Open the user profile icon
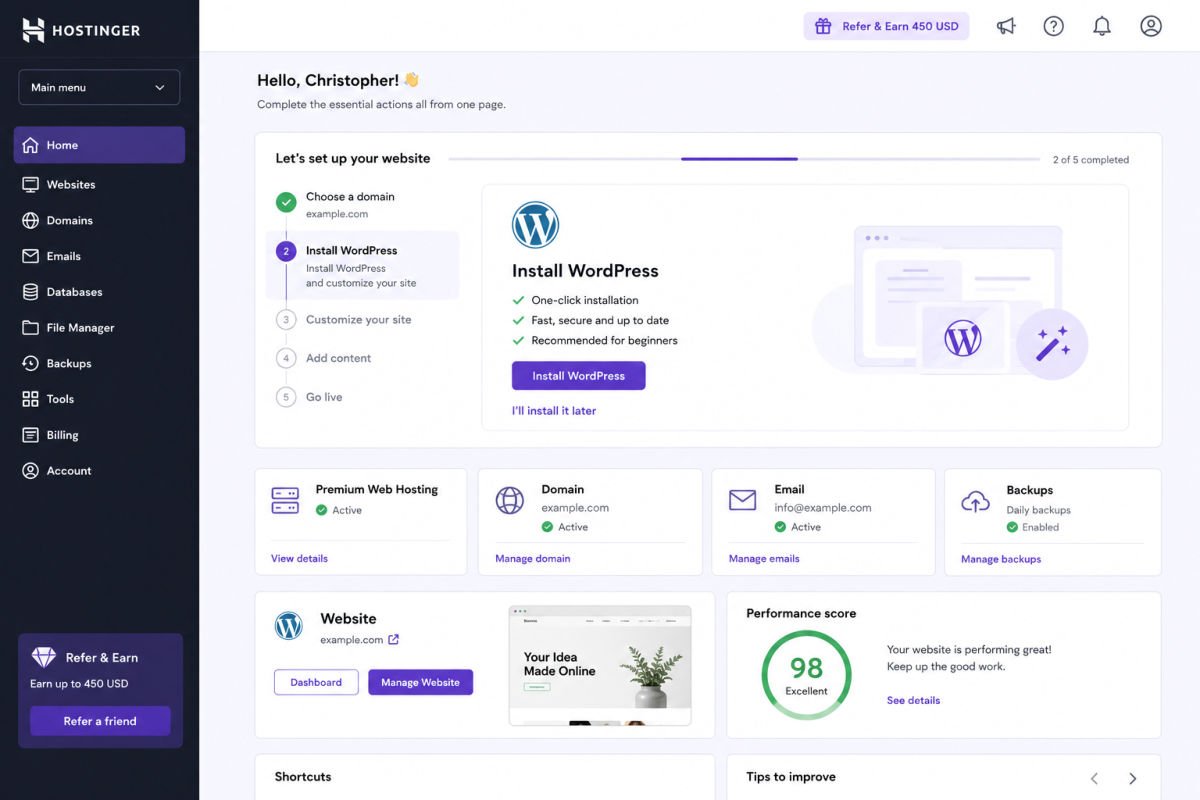This screenshot has height=800, width=1200. point(1151,26)
